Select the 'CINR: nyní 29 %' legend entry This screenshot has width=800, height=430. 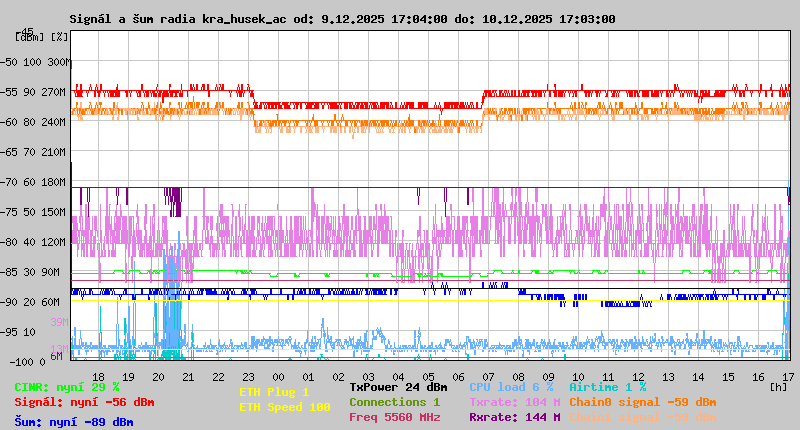pyautogui.click(x=67, y=387)
